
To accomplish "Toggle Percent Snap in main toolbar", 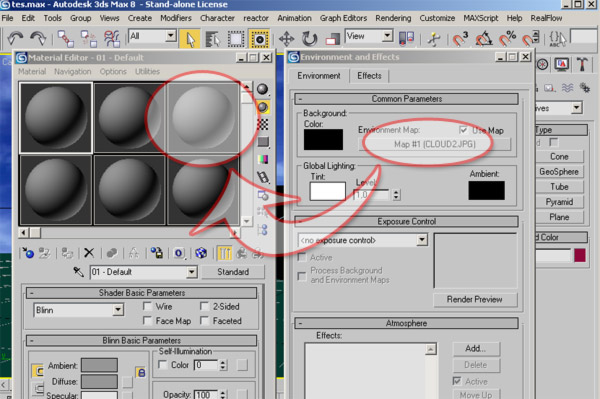I will pyautogui.click(x=507, y=39).
